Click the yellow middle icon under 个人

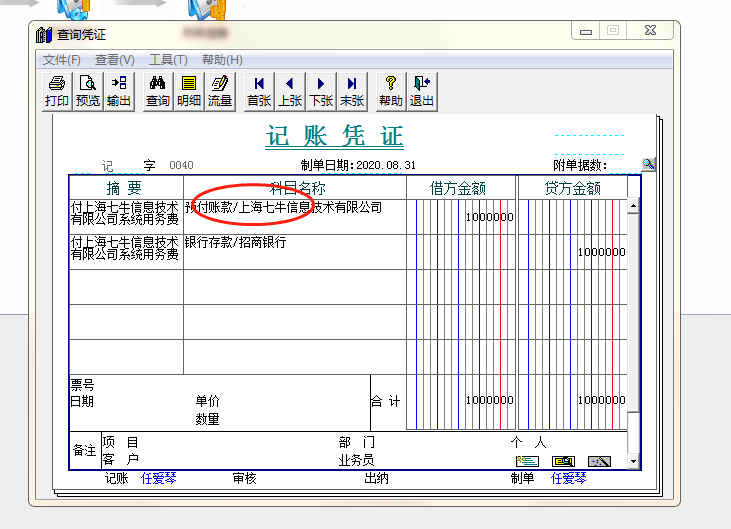click(x=563, y=461)
